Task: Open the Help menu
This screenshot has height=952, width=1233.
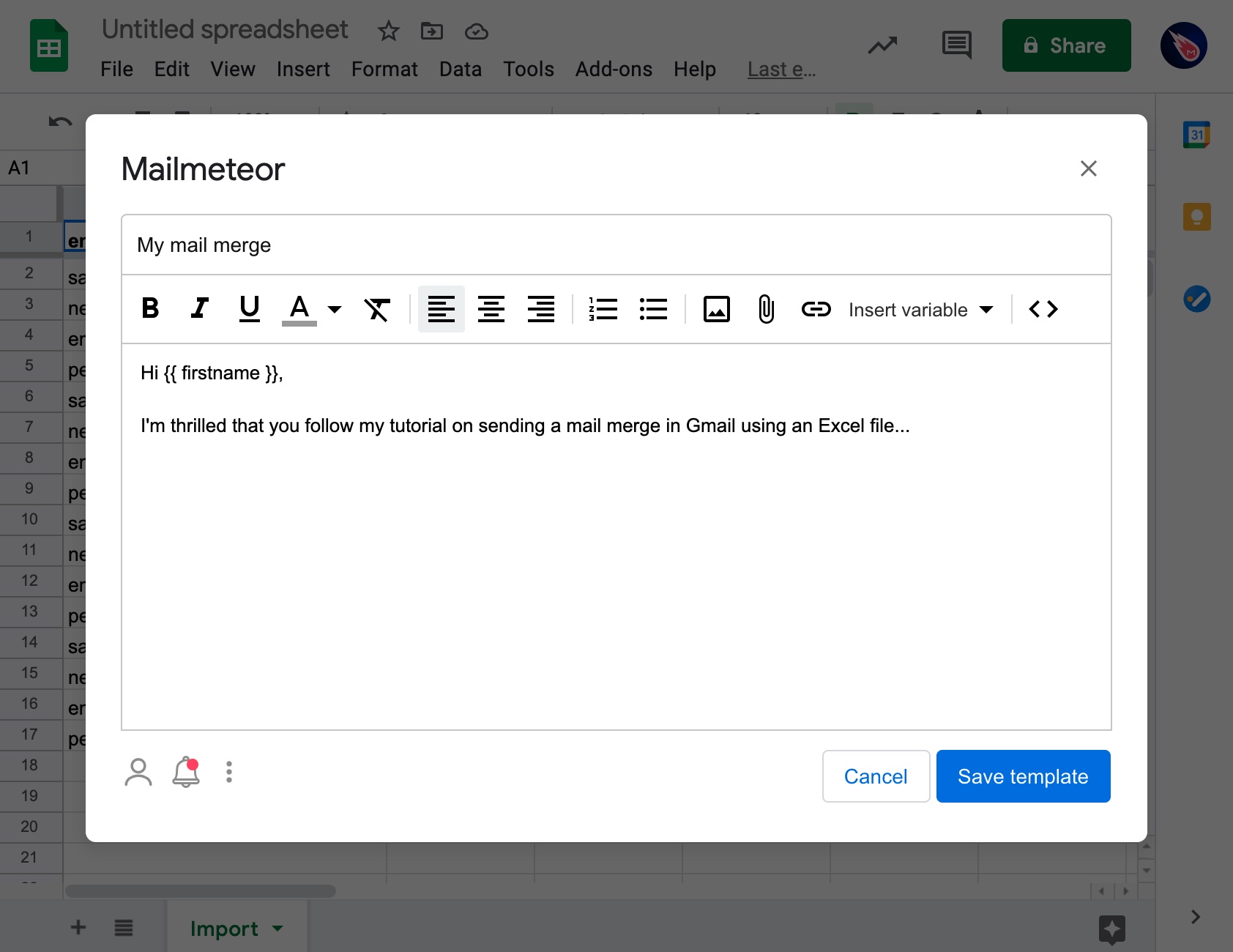Action: click(x=695, y=69)
